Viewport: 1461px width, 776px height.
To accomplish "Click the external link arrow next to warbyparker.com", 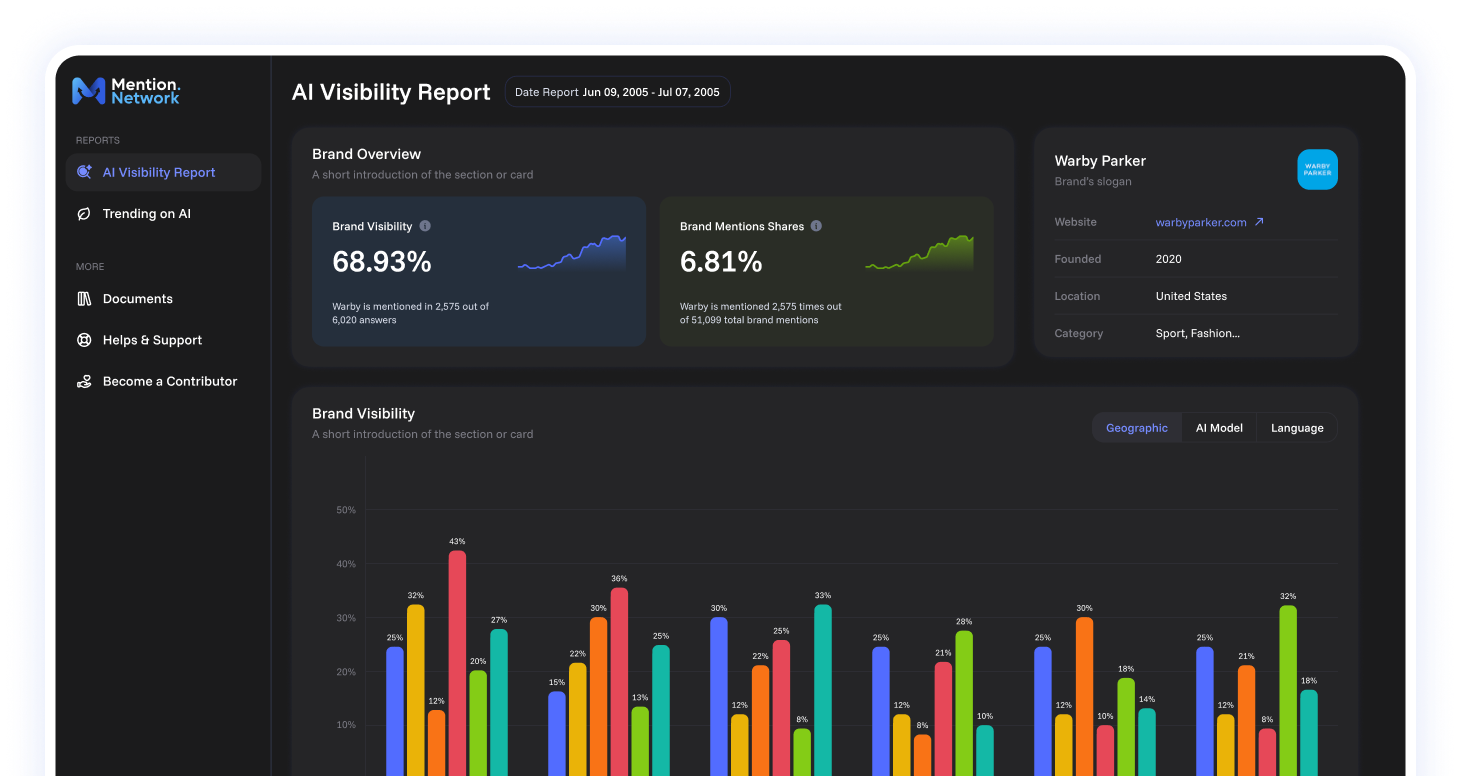I will [1259, 222].
